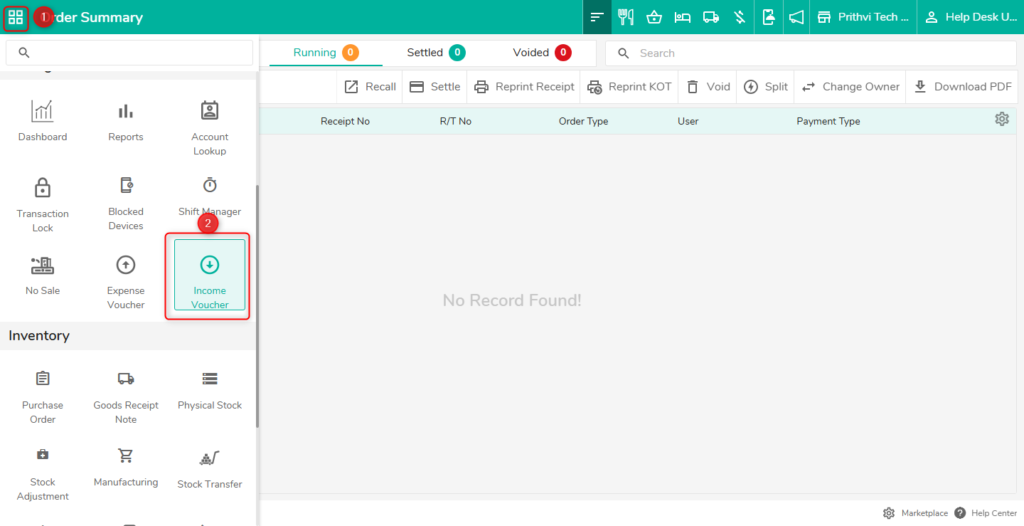
Task: Open No Sale
Action: click(42, 276)
